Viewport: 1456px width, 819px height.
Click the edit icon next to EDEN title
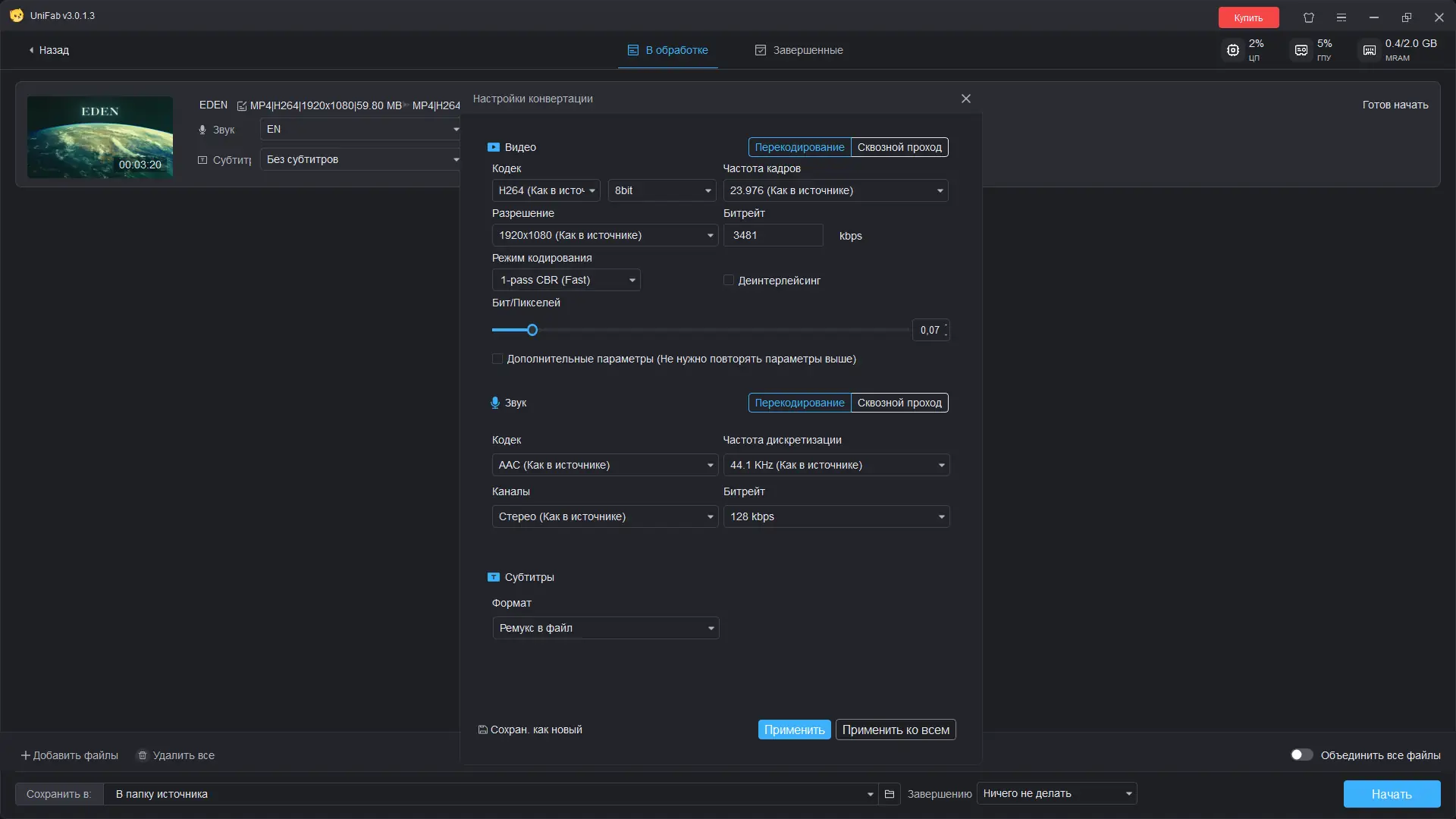pos(242,106)
